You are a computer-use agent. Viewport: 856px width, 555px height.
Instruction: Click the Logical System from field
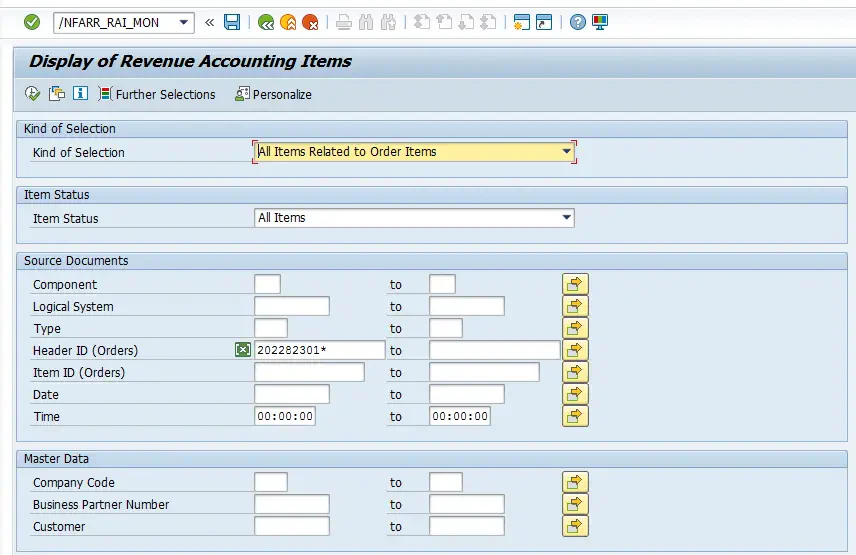pos(292,306)
